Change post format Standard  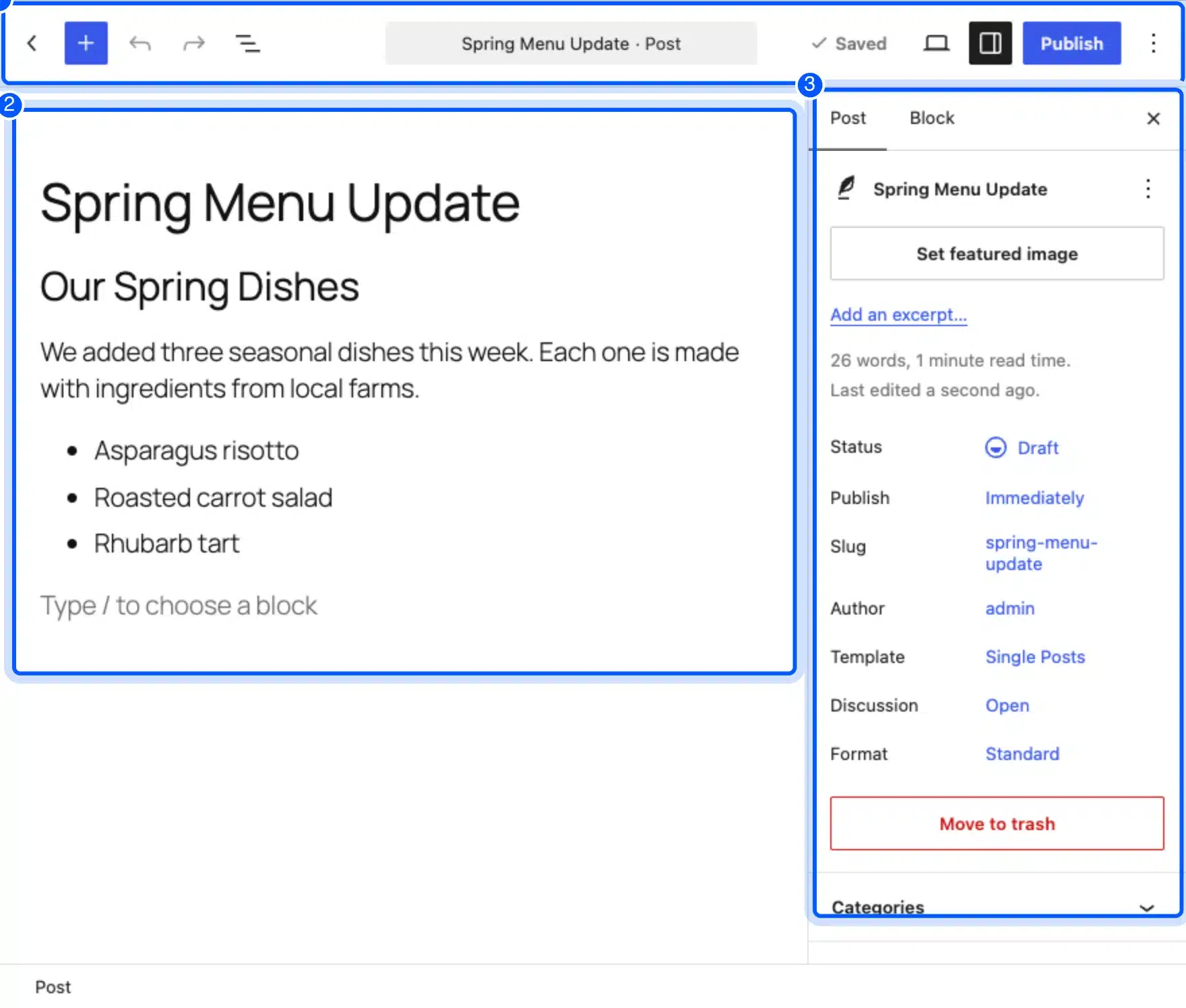click(1022, 754)
